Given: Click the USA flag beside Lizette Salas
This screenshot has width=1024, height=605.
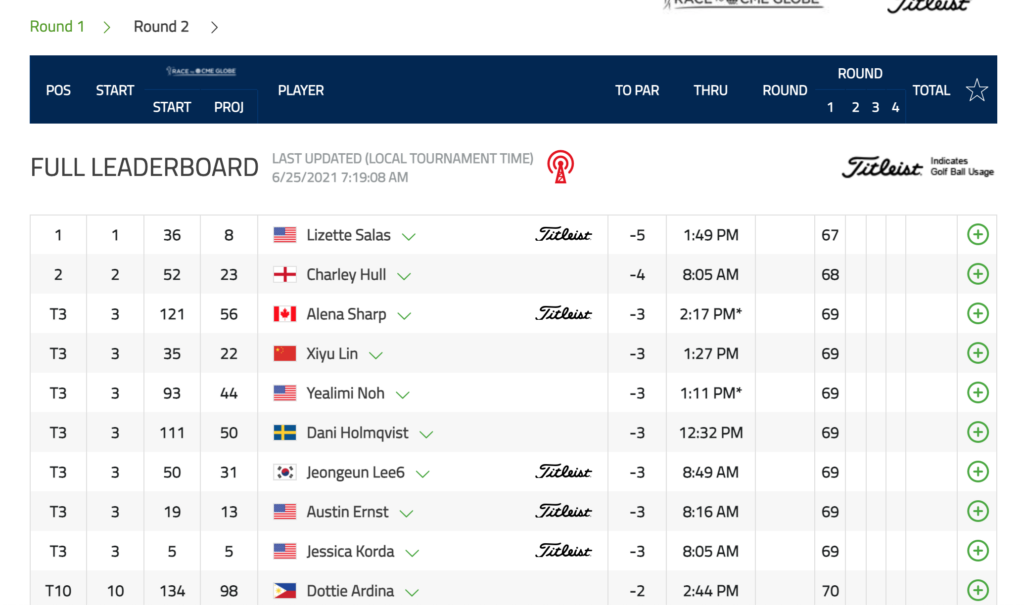Looking at the screenshot, I should 285,235.
